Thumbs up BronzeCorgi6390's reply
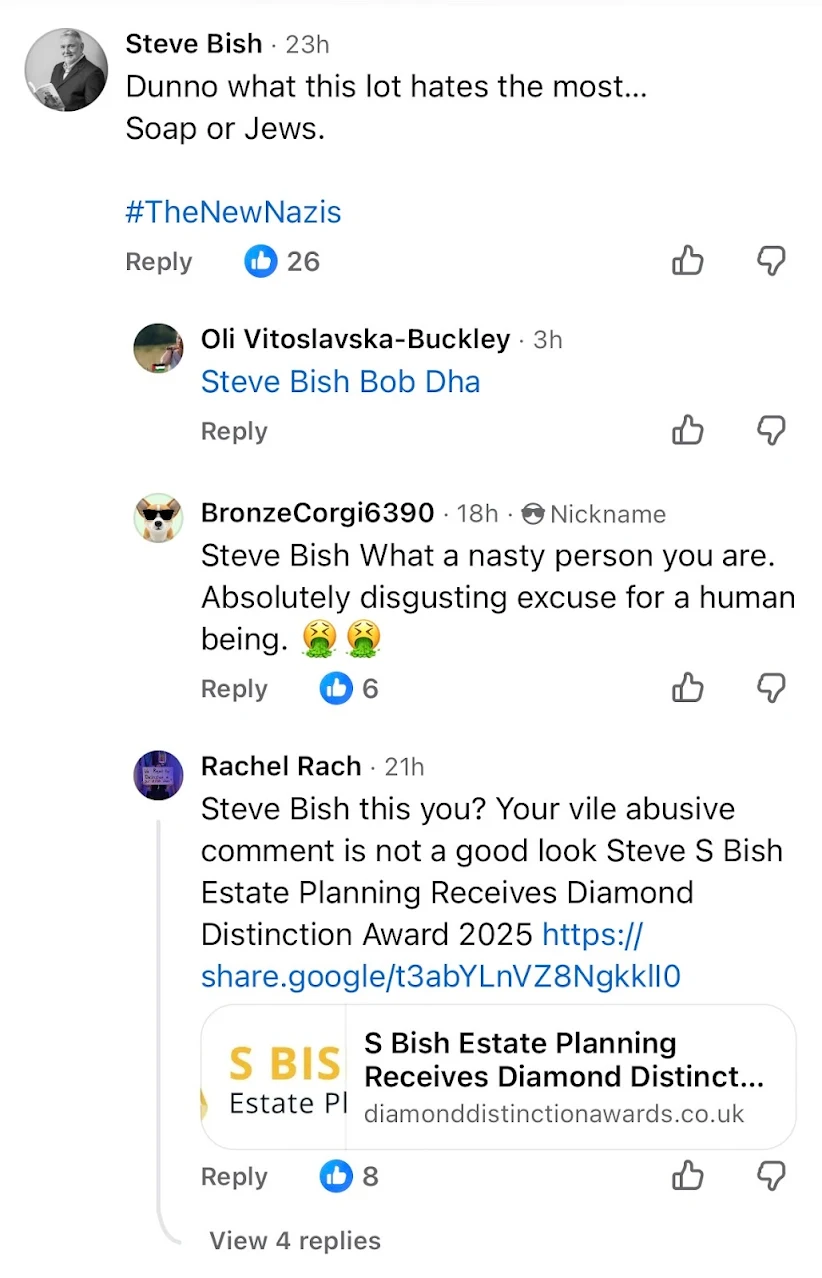The width and height of the screenshot is (822, 1278). (688, 688)
